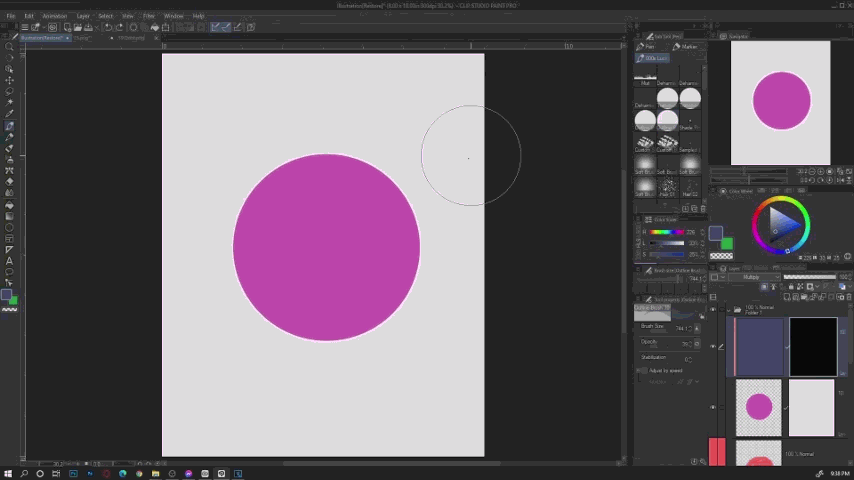This screenshot has width=854, height=480.
Task: Open the Filter menu
Action: point(148,16)
